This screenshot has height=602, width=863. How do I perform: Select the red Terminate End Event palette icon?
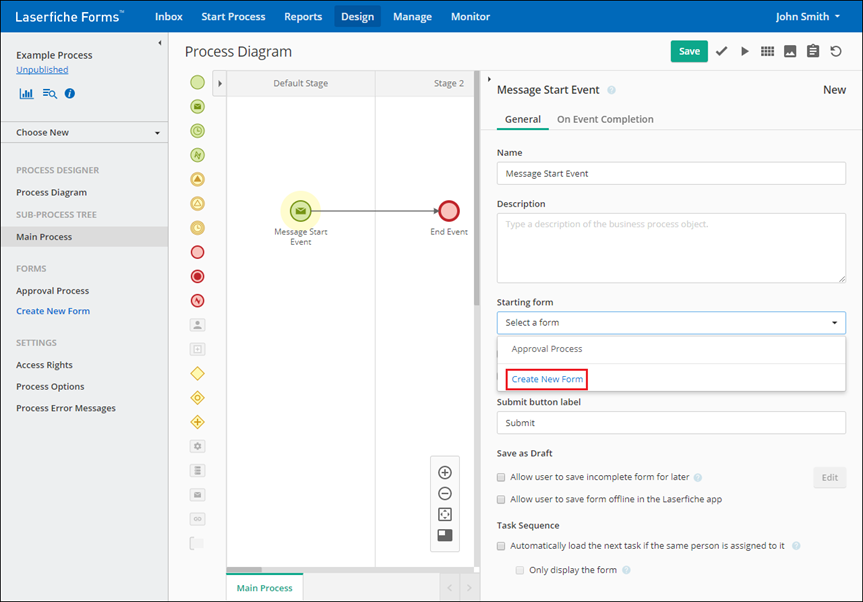click(198, 276)
